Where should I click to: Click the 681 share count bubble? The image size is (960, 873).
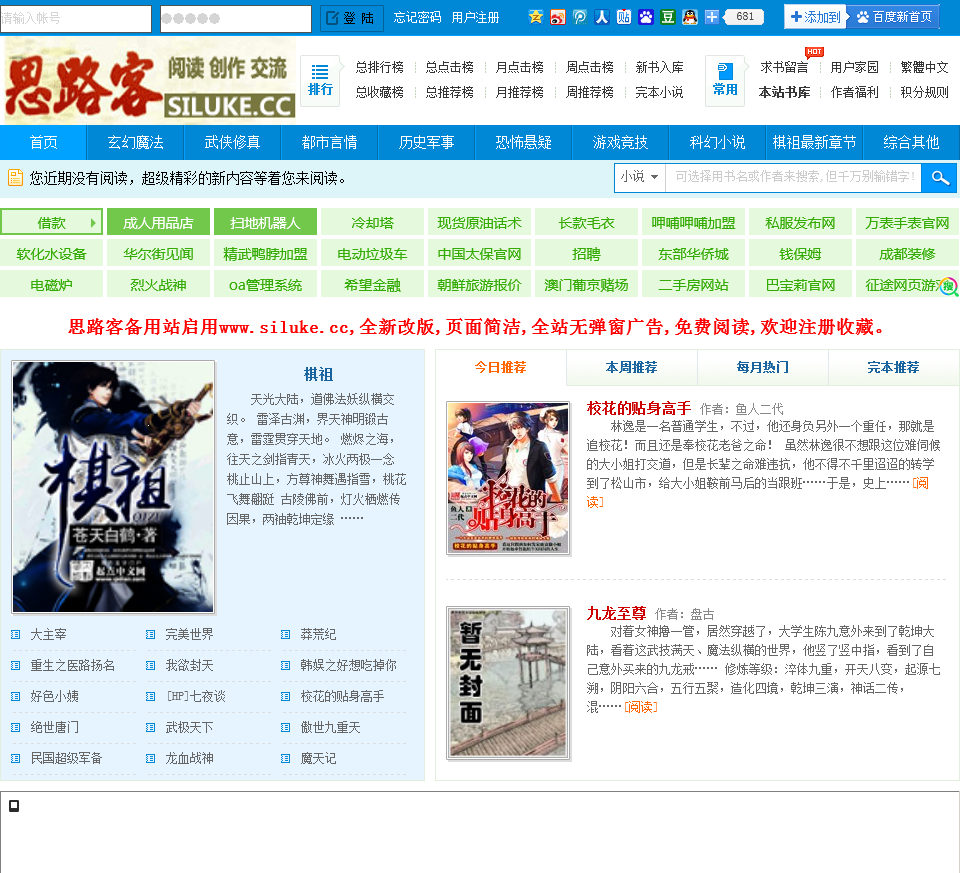tap(744, 17)
